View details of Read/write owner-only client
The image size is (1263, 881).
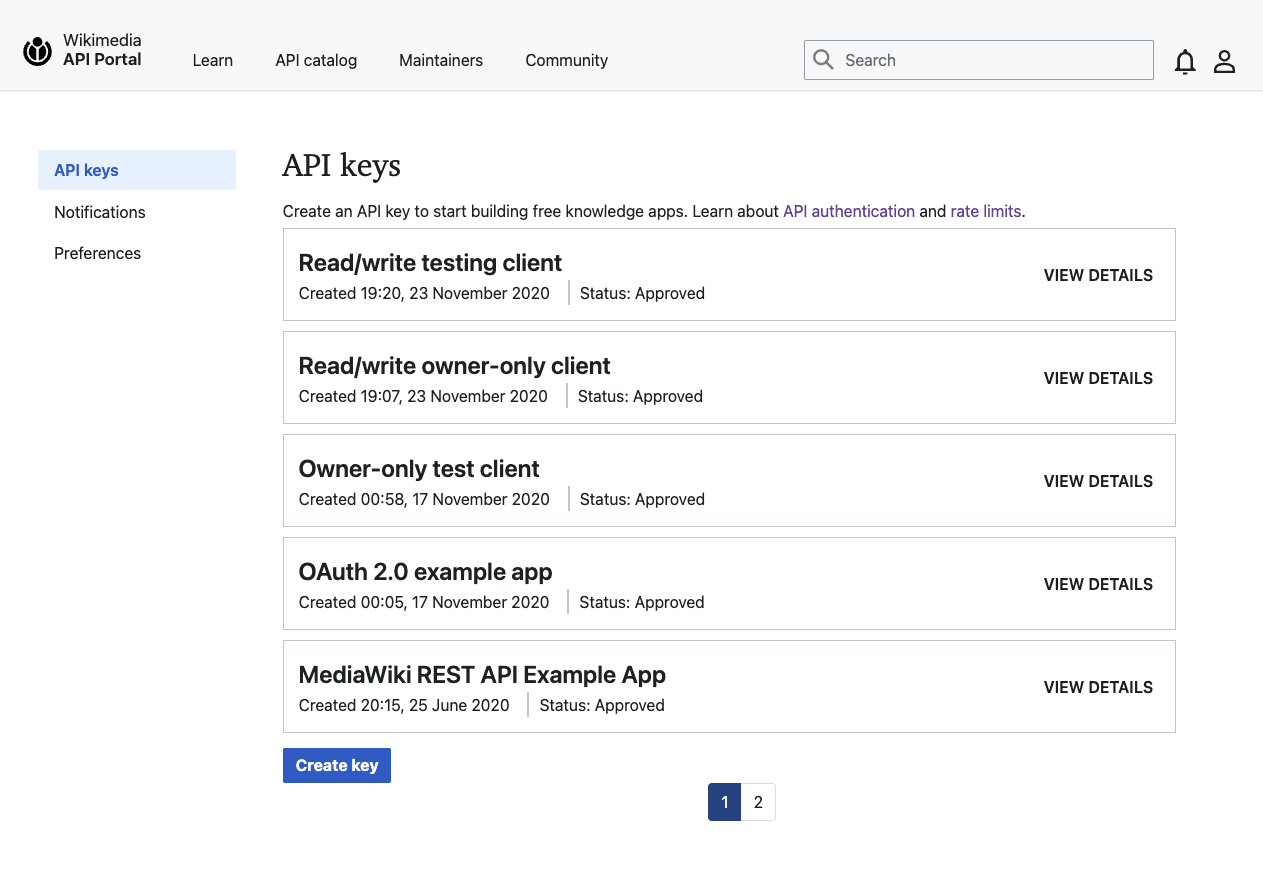tap(1098, 378)
